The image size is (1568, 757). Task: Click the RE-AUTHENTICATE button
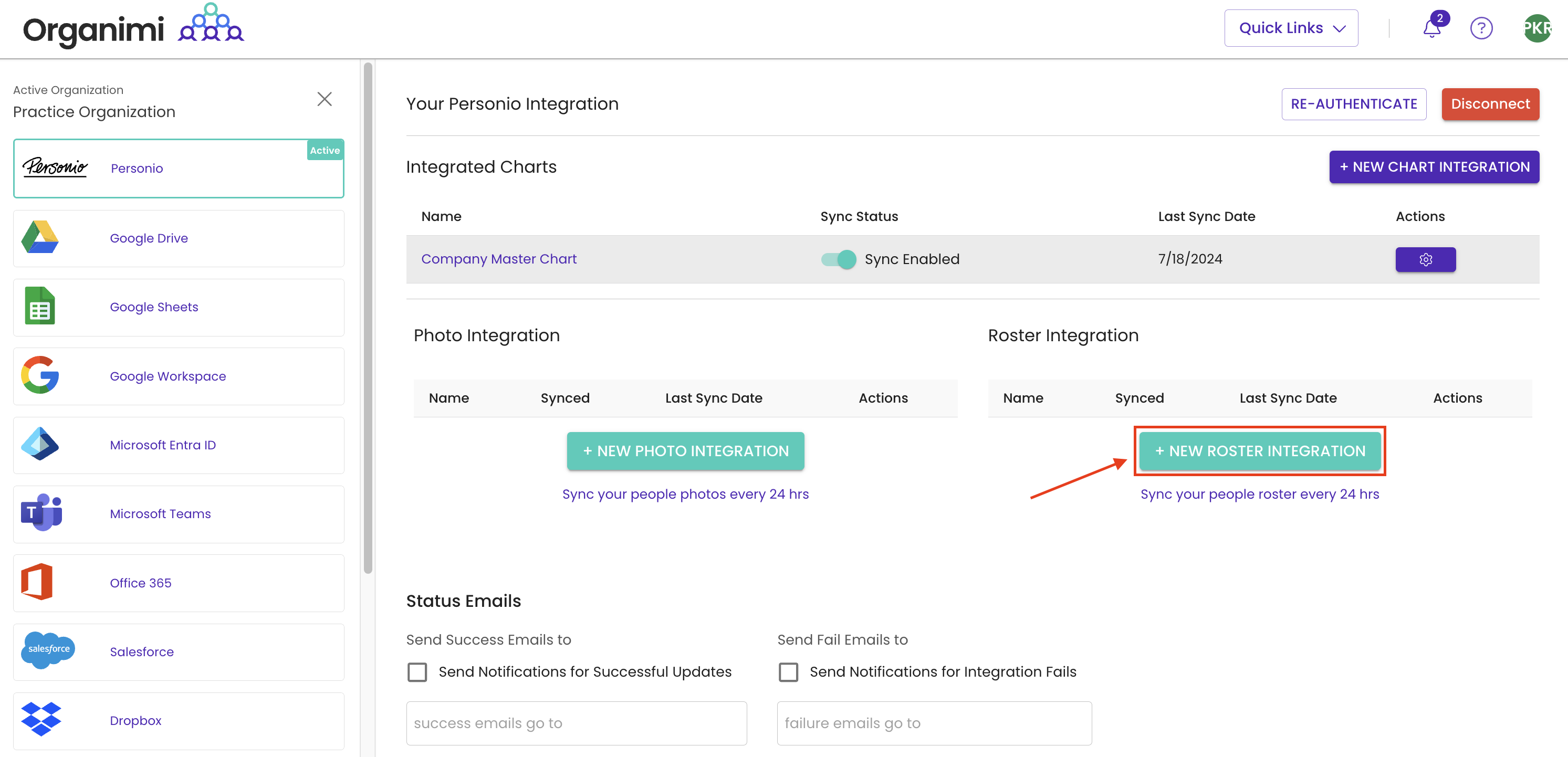point(1354,104)
